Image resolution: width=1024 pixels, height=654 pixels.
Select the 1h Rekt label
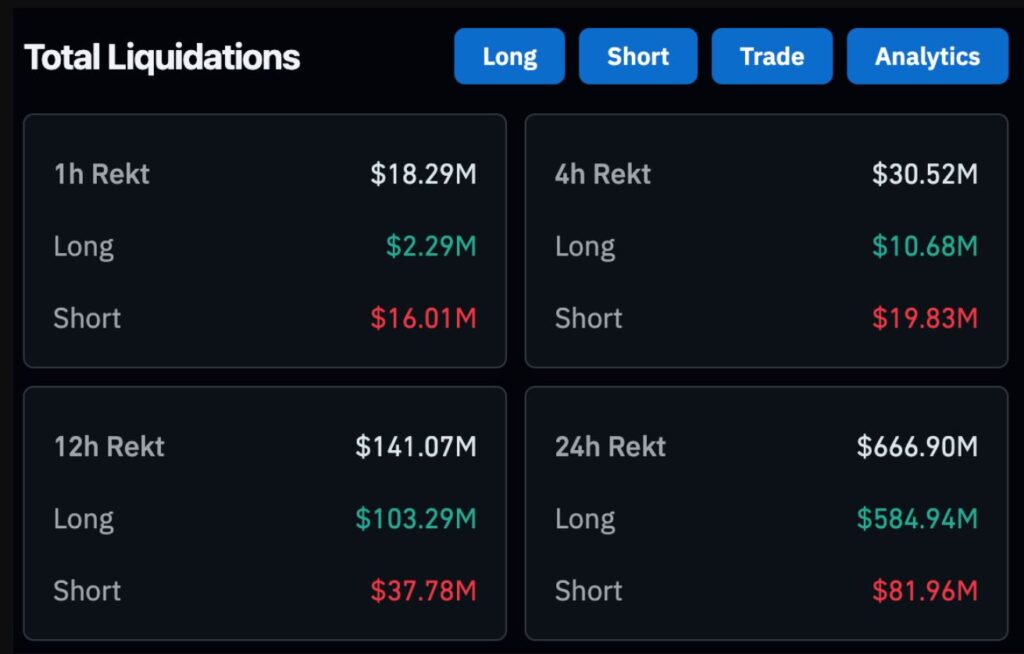pos(102,174)
